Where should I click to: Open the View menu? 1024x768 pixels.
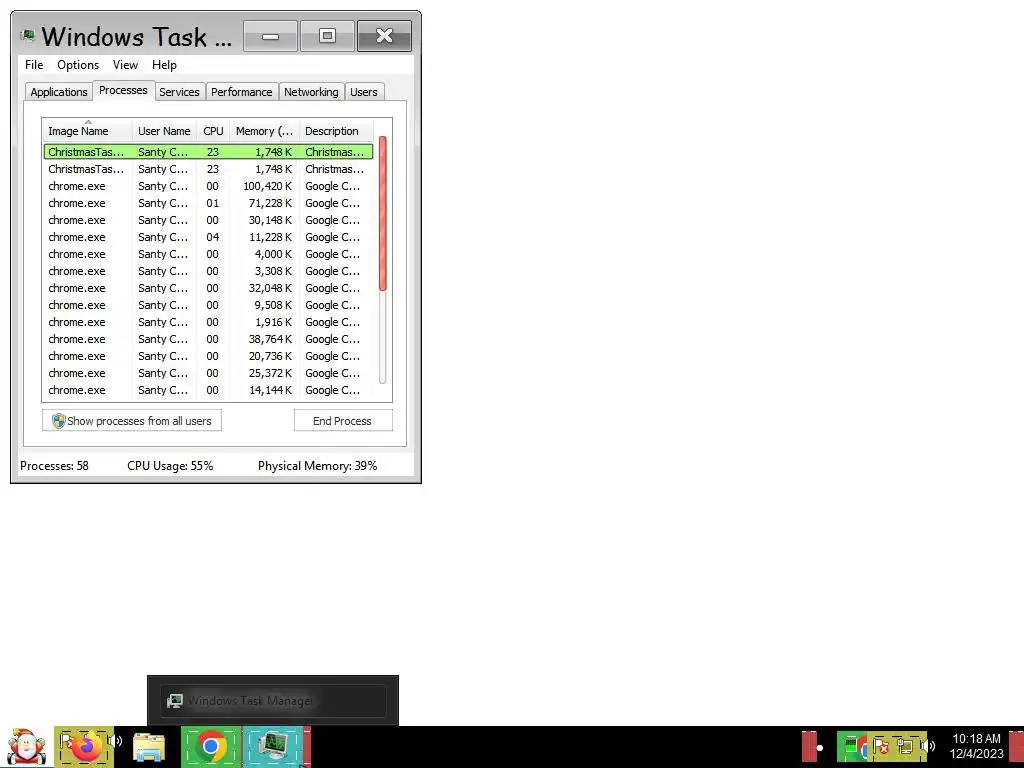[125, 65]
